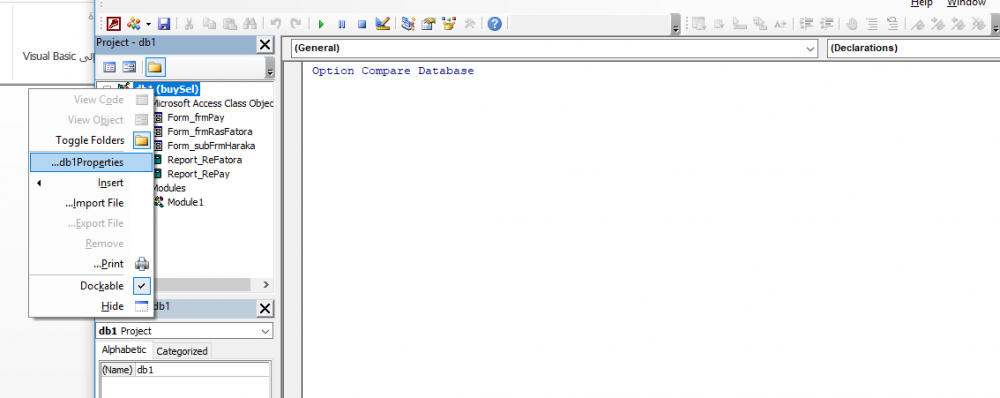The image size is (1000, 398).
Task: Toggle Breakpoint with the hand icon
Action: click(x=851, y=24)
